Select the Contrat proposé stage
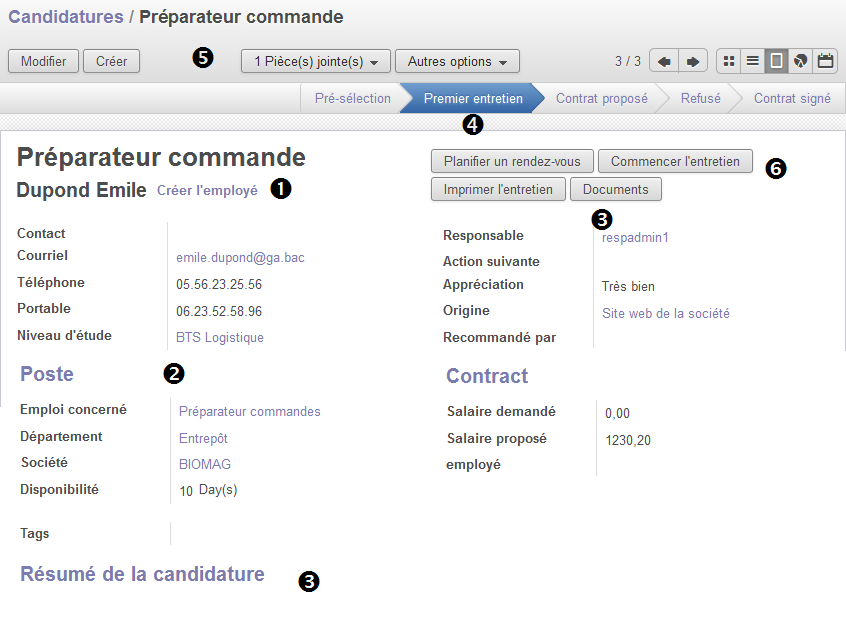Image resolution: width=846 pixels, height=633 pixels. (x=602, y=98)
